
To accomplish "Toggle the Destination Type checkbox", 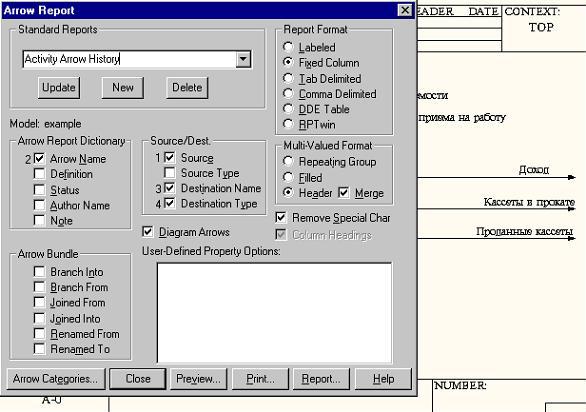I will coord(169,203).
